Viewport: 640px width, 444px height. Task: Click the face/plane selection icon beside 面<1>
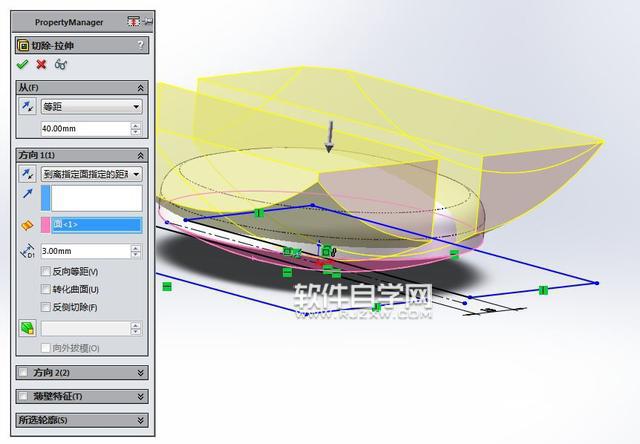[27, 225]
